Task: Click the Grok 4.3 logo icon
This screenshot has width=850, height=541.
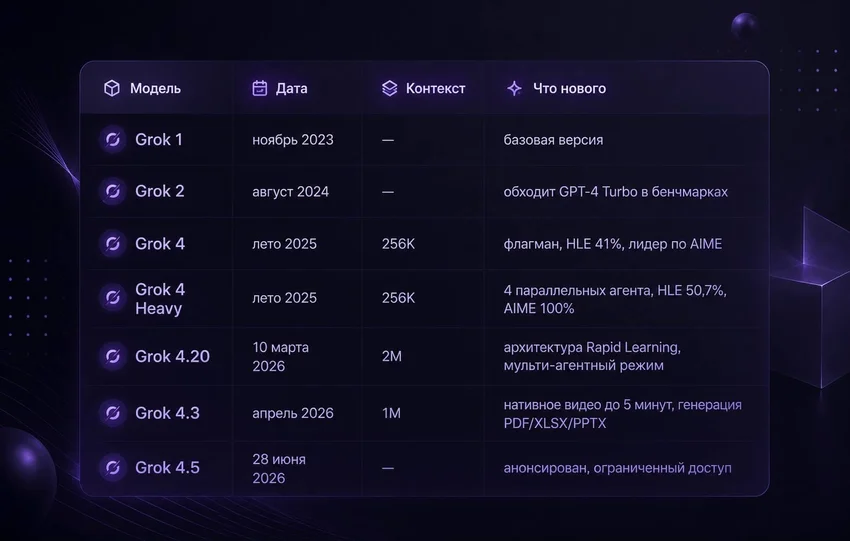Action: click(113, 413)
